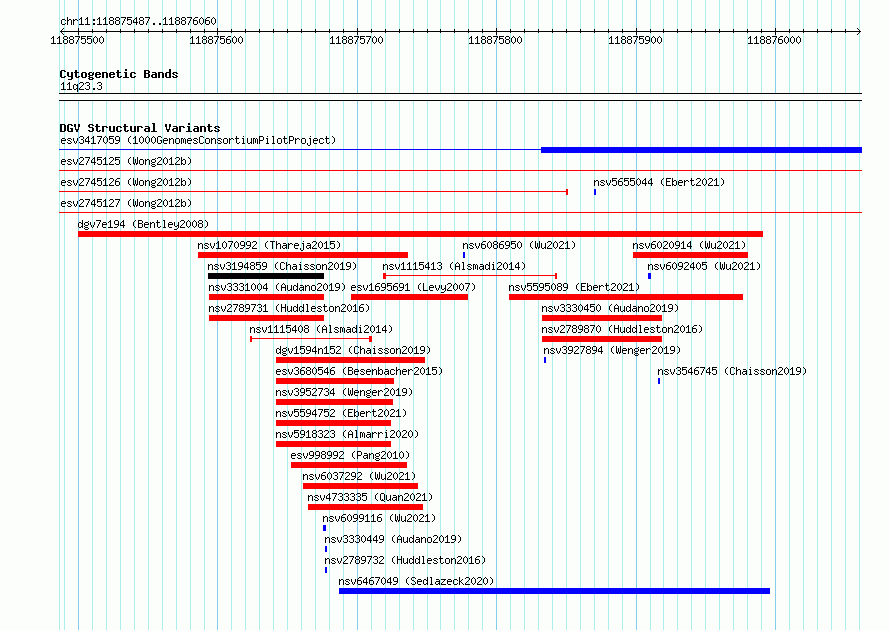Click nsv3927894 (Wenger2019) label

pos(612,350)
